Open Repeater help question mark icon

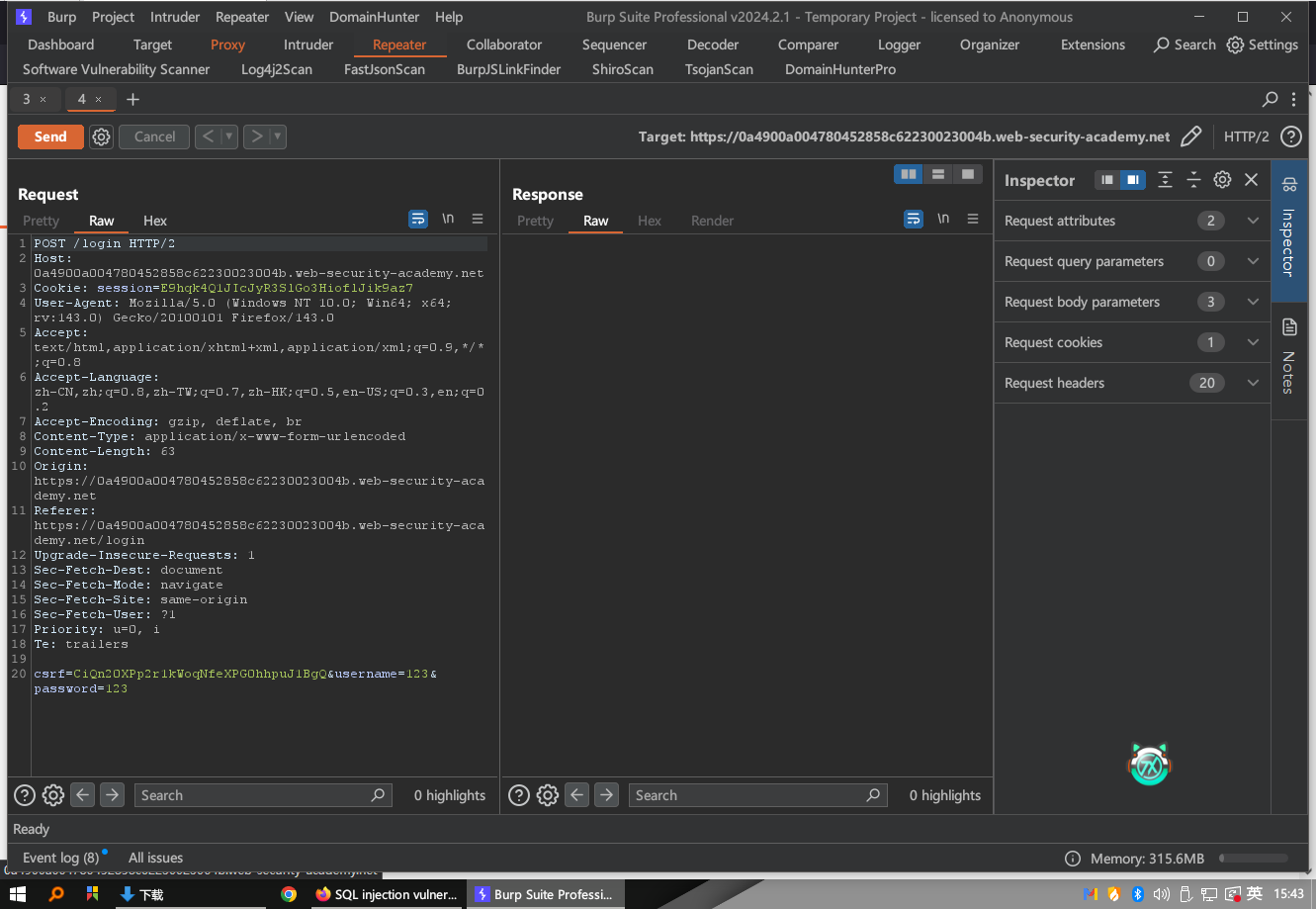pyautogui.click(x=1290, y=136)
